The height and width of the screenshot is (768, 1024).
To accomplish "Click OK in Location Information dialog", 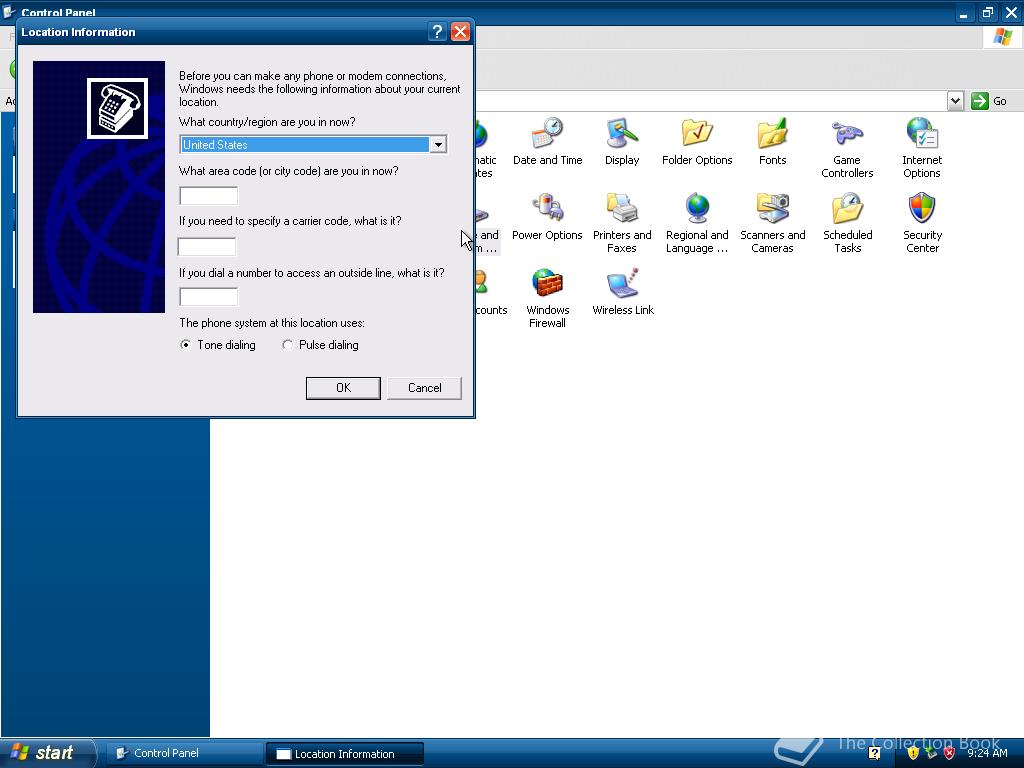I will tap(343, 388).
